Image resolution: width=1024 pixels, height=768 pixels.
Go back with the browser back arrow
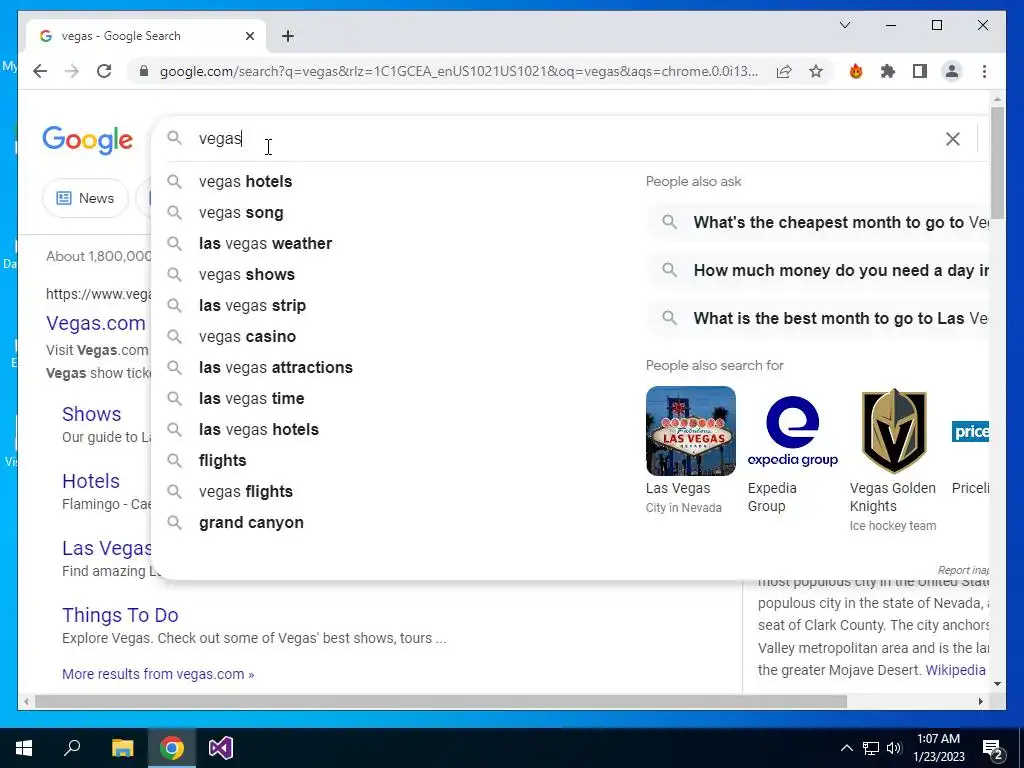pyautogui.click(x=40, y=71)
